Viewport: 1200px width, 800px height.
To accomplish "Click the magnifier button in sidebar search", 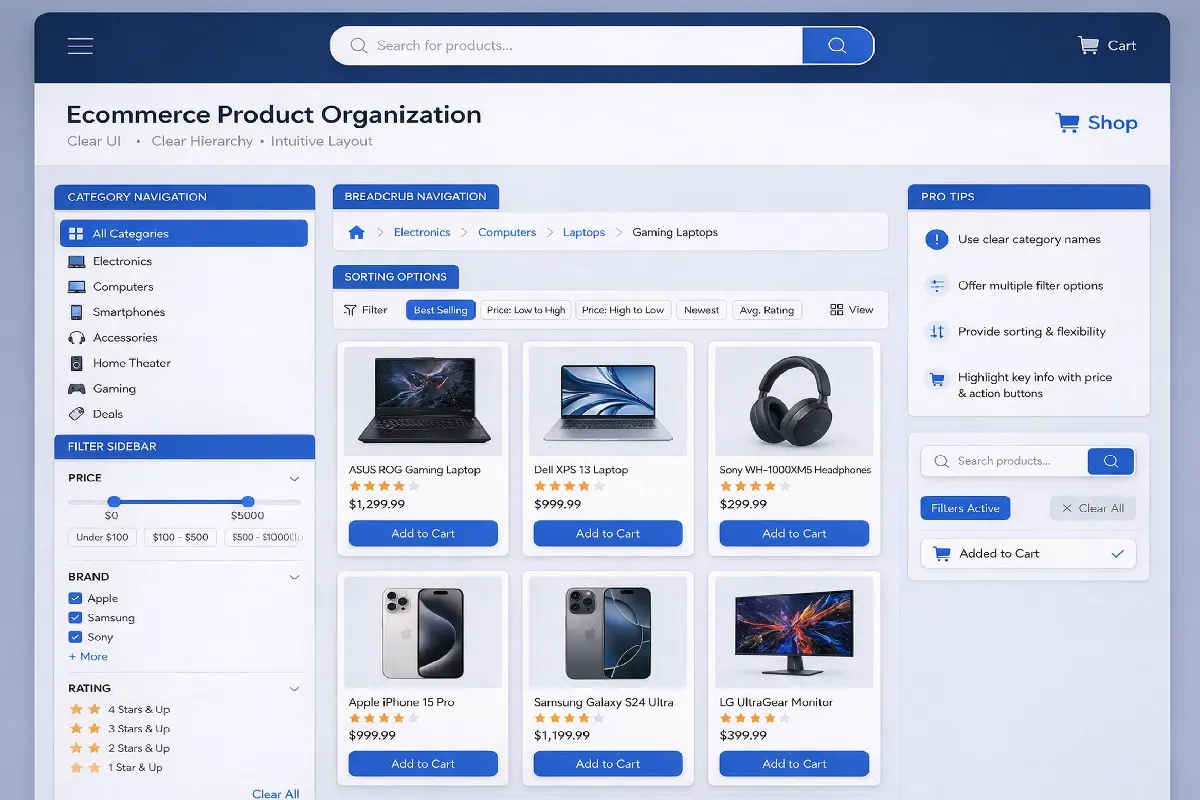I will 1110,461.
